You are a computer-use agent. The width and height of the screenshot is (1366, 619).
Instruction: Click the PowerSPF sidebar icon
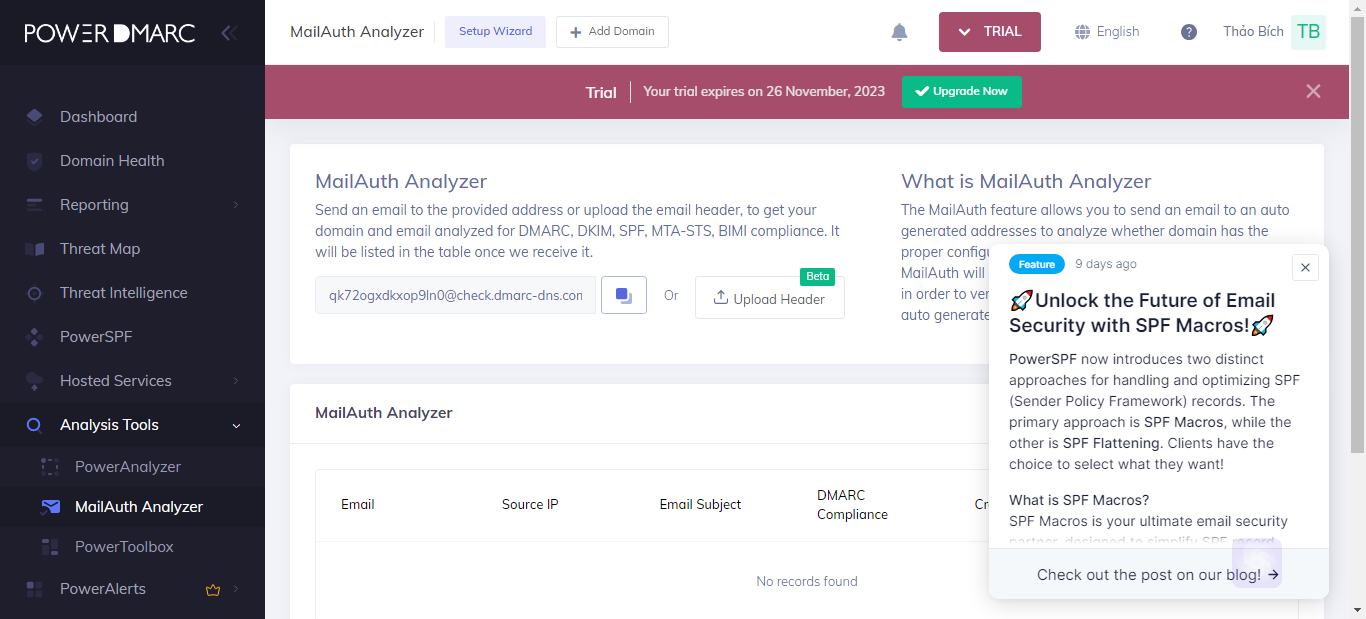pos(35,337)
